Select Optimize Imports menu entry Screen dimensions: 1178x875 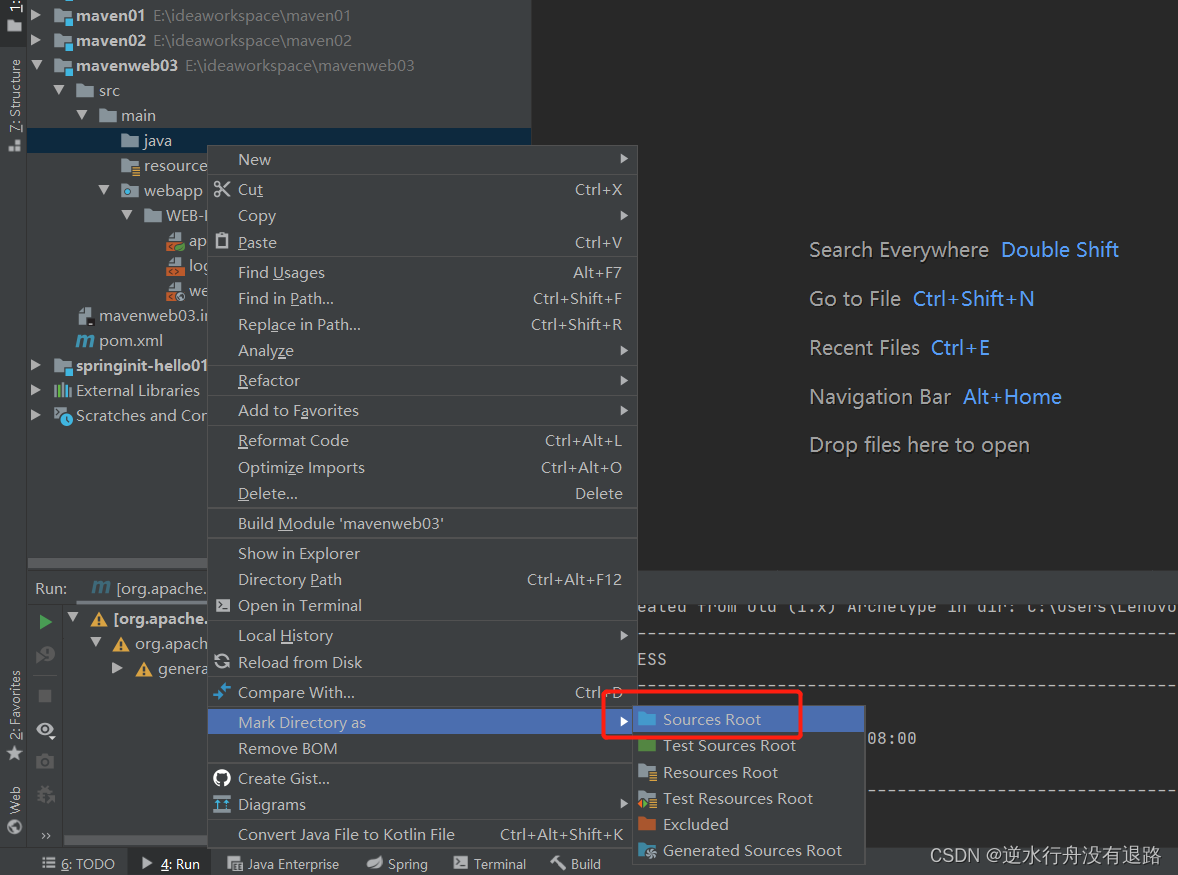(422, 467)
